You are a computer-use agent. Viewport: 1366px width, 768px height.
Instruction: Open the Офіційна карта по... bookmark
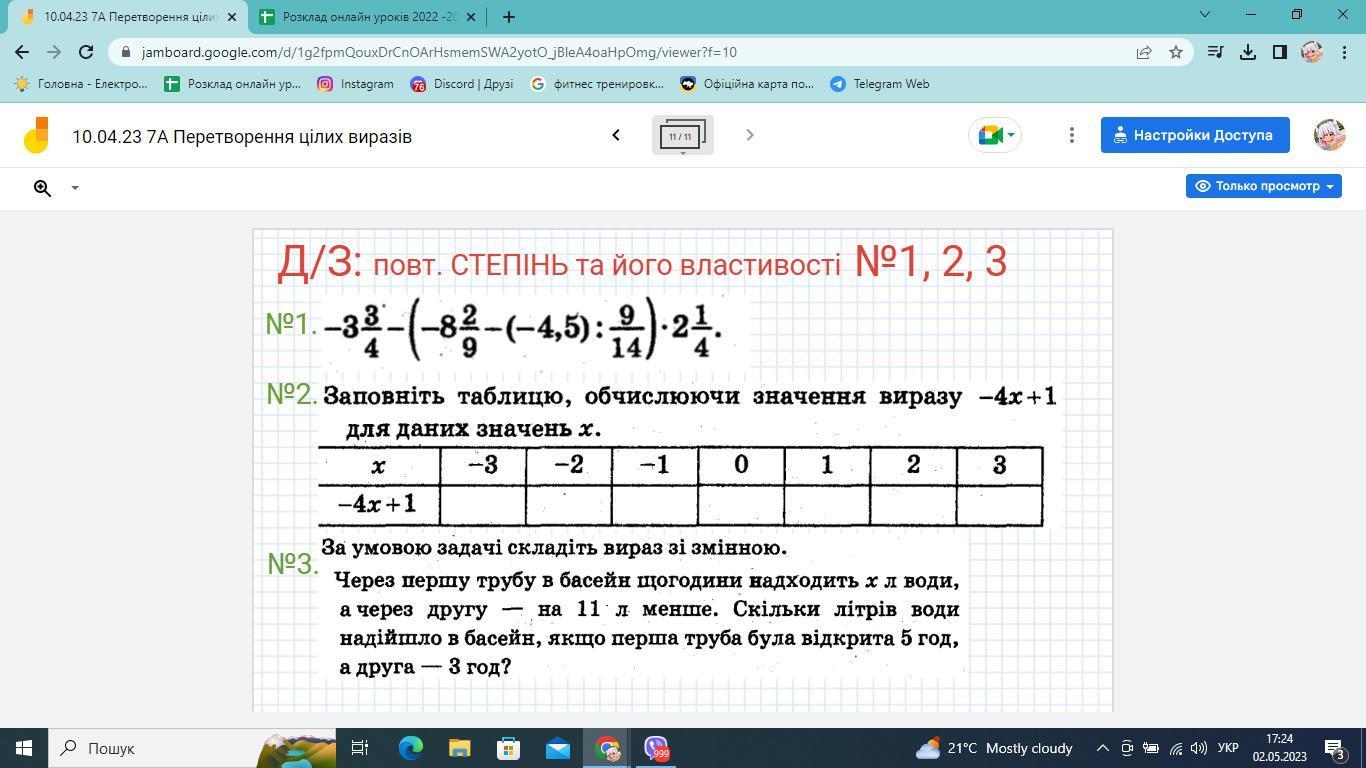point(747,84)
